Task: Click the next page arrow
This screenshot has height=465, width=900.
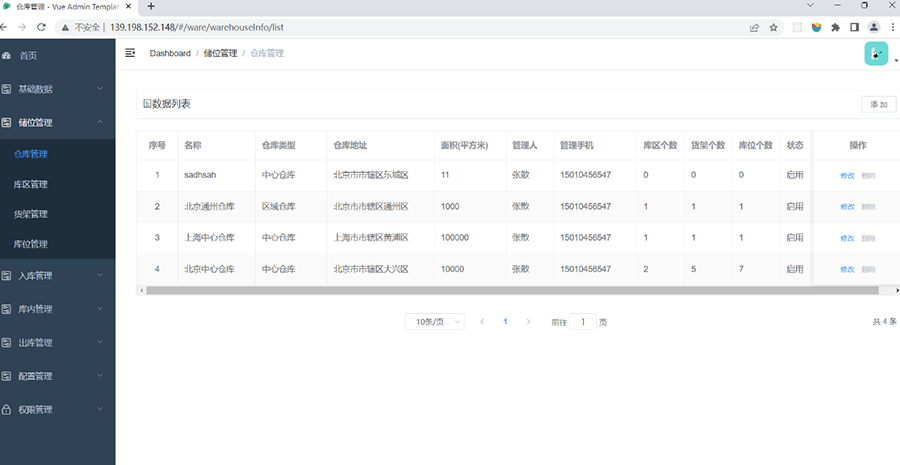Action: pyautogui.click(x=528, y=321)
